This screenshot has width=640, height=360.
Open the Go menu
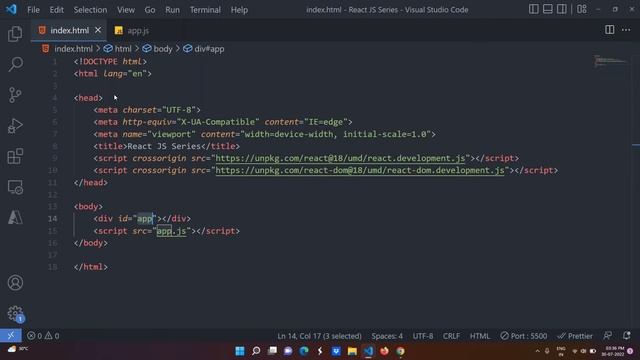150,9
